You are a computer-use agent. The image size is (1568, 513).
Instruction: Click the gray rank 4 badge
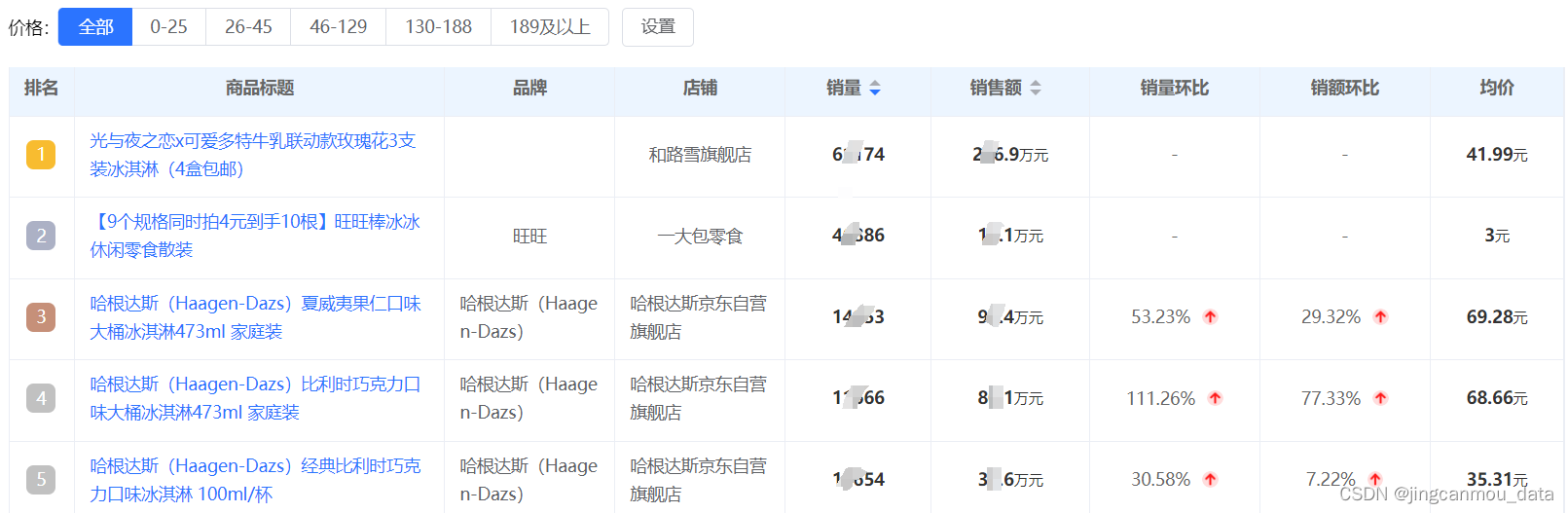coord(41,398)
